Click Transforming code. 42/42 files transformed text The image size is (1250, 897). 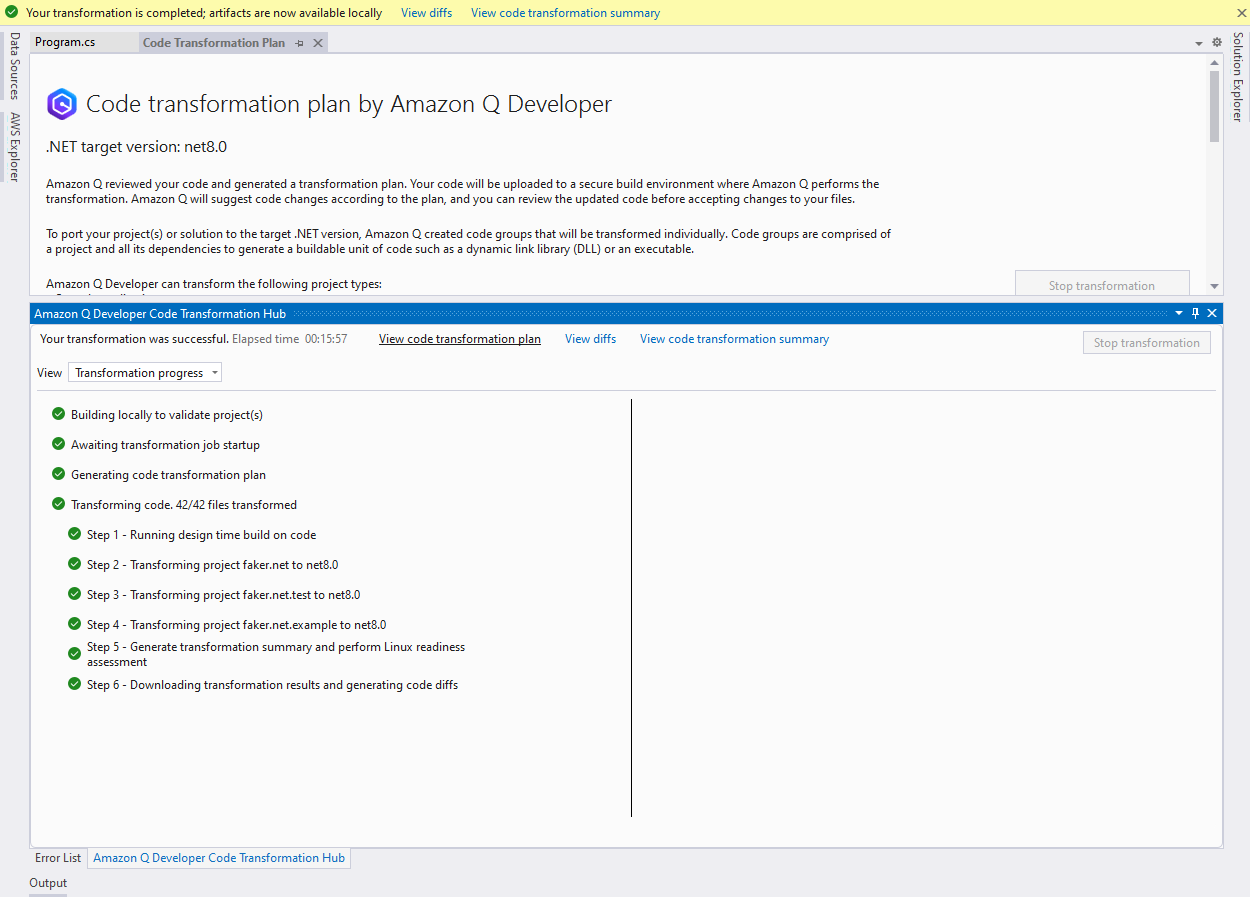(x=184, y=505)
